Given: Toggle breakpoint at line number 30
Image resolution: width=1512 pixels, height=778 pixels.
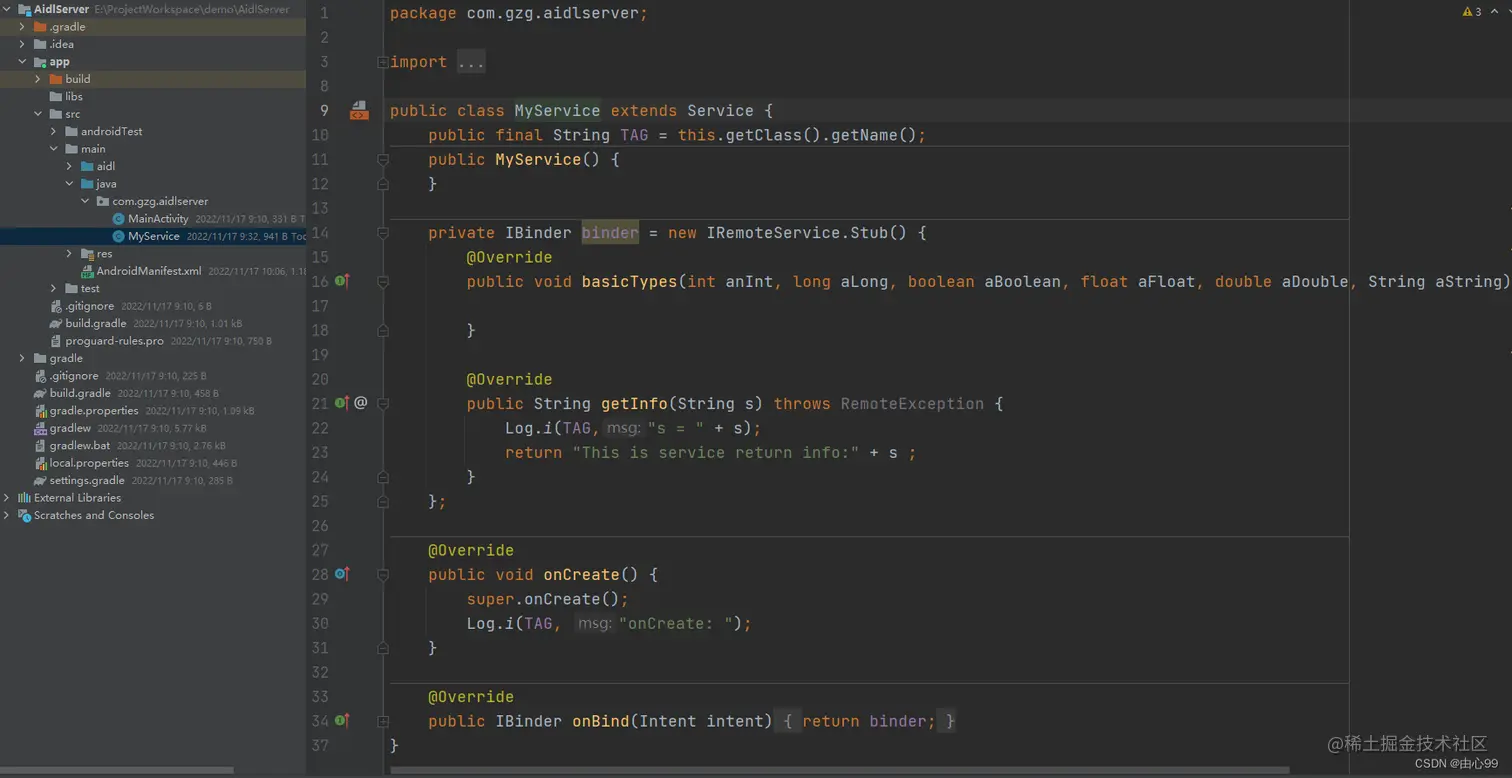Looking at the screenshot, I should point(320,623).
